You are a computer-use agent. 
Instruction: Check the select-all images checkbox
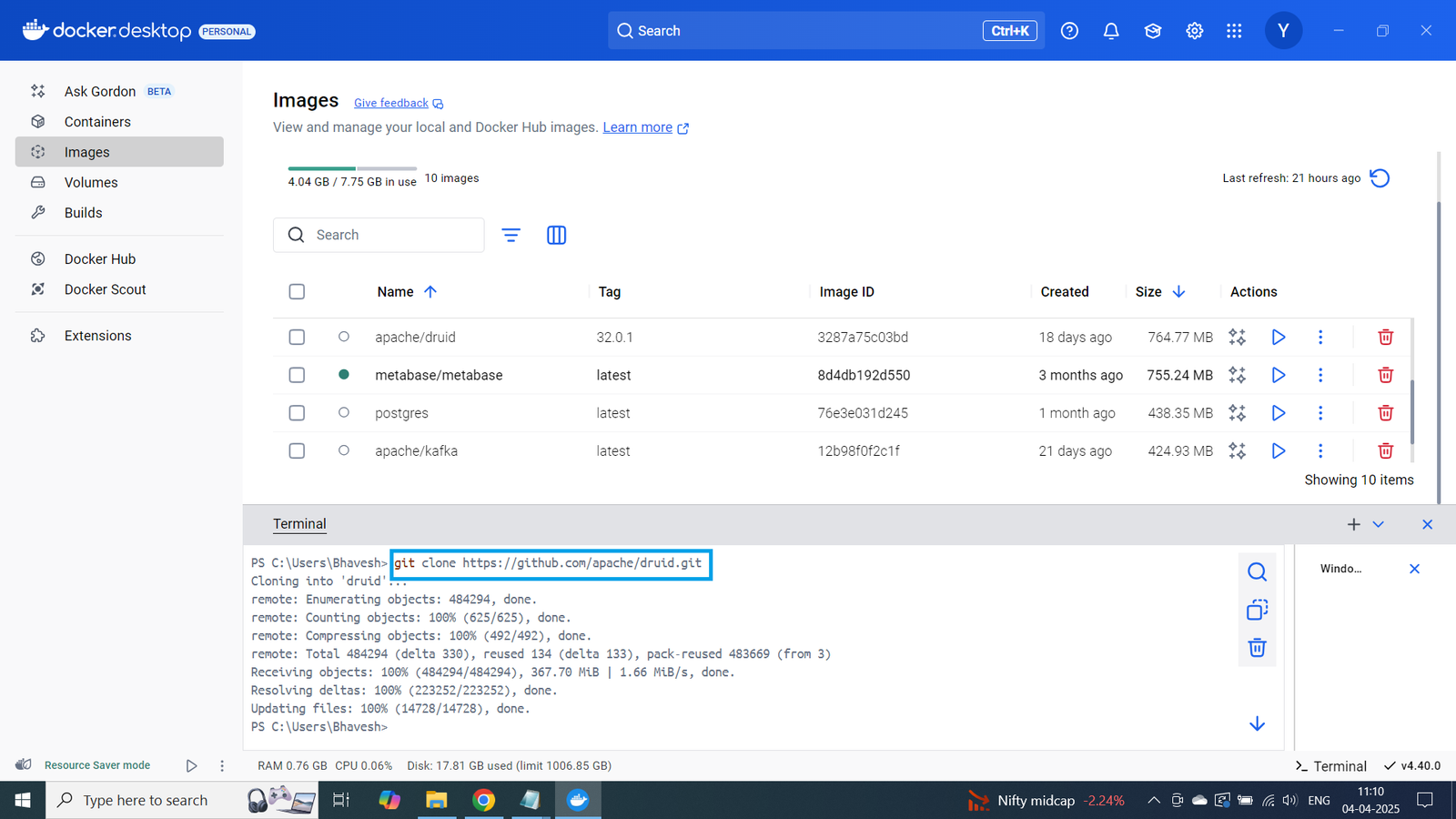point(297,291)
